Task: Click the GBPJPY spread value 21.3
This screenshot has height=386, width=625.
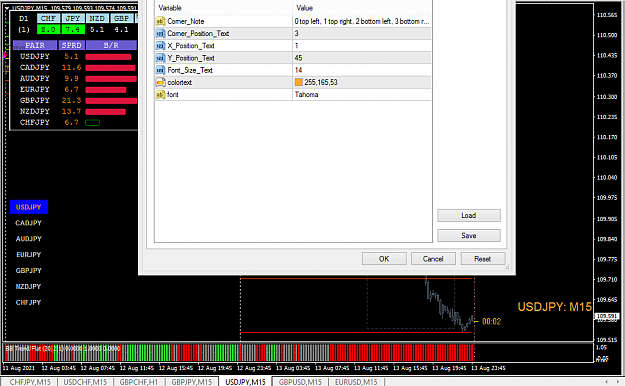Action: pos(71,100)
